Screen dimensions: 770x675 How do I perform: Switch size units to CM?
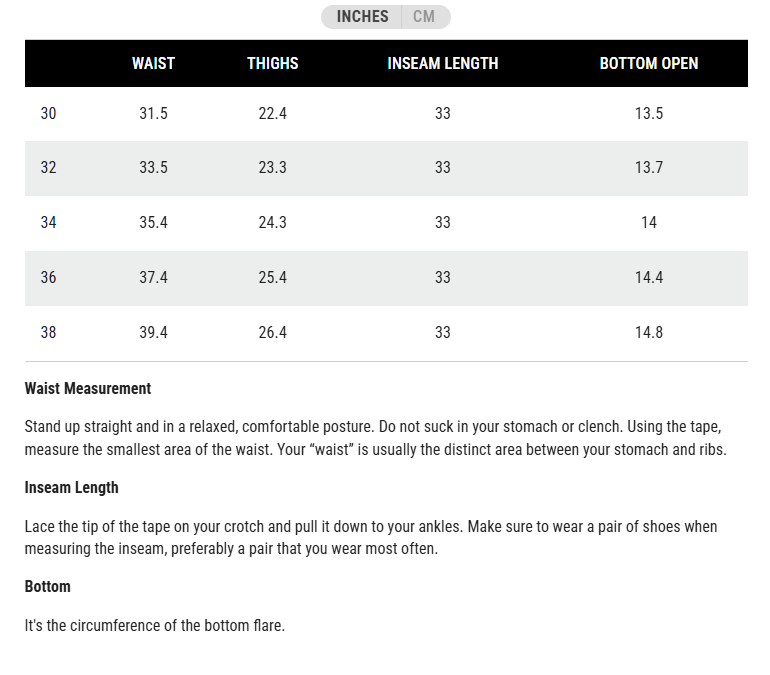point(425,17)
